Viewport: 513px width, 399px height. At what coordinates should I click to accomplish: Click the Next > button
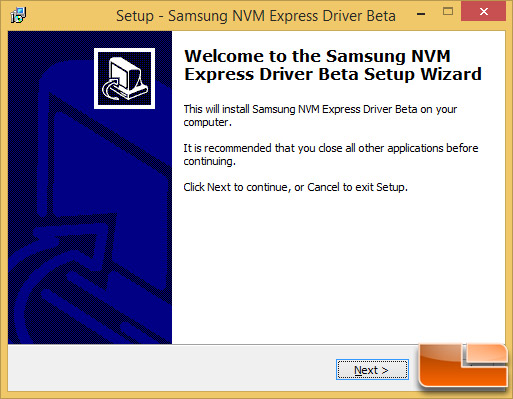[x=372, y=369]
